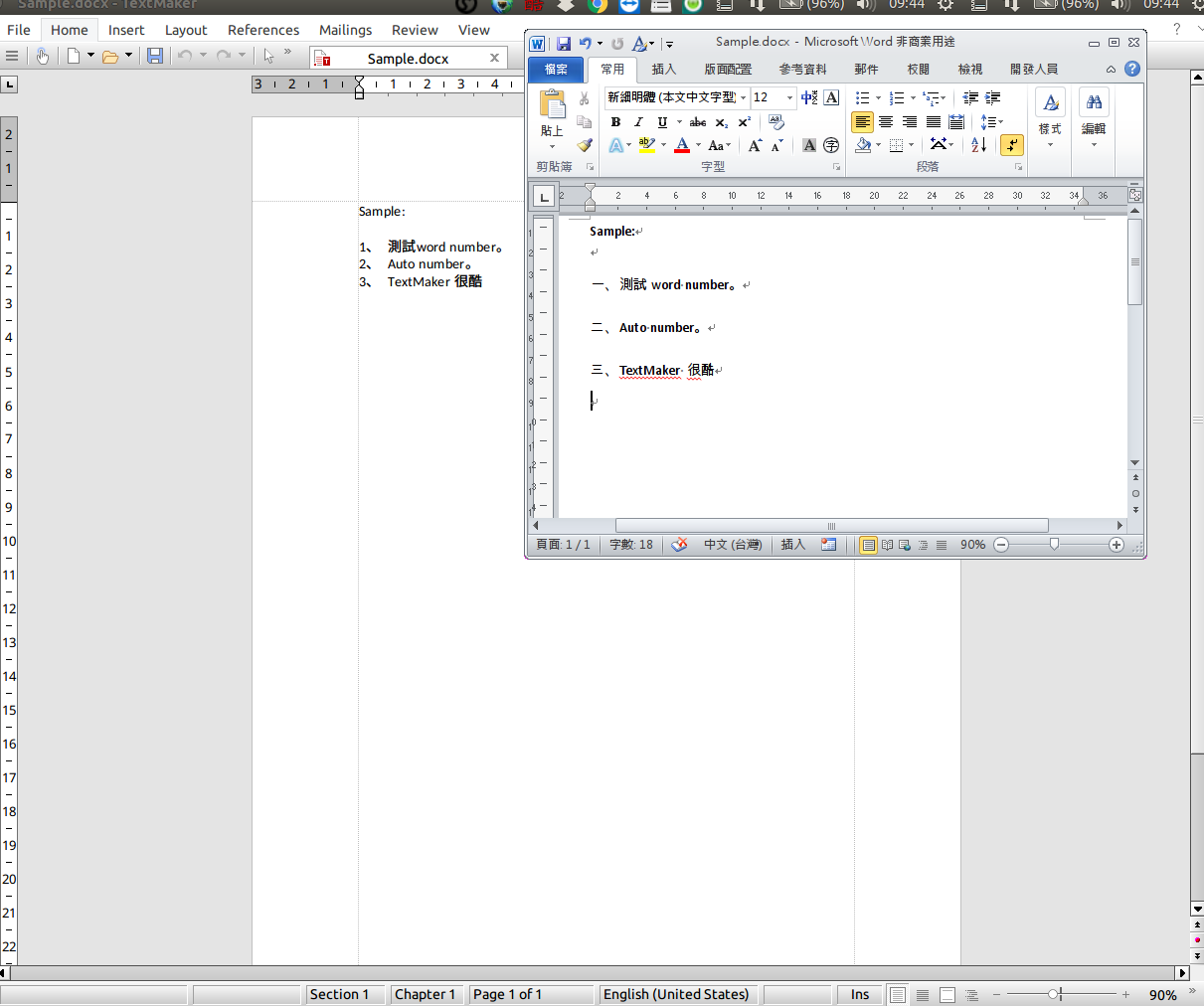
Task: Open dropdown arrow next to TextMaker Open folder
Action: (128, 56)
